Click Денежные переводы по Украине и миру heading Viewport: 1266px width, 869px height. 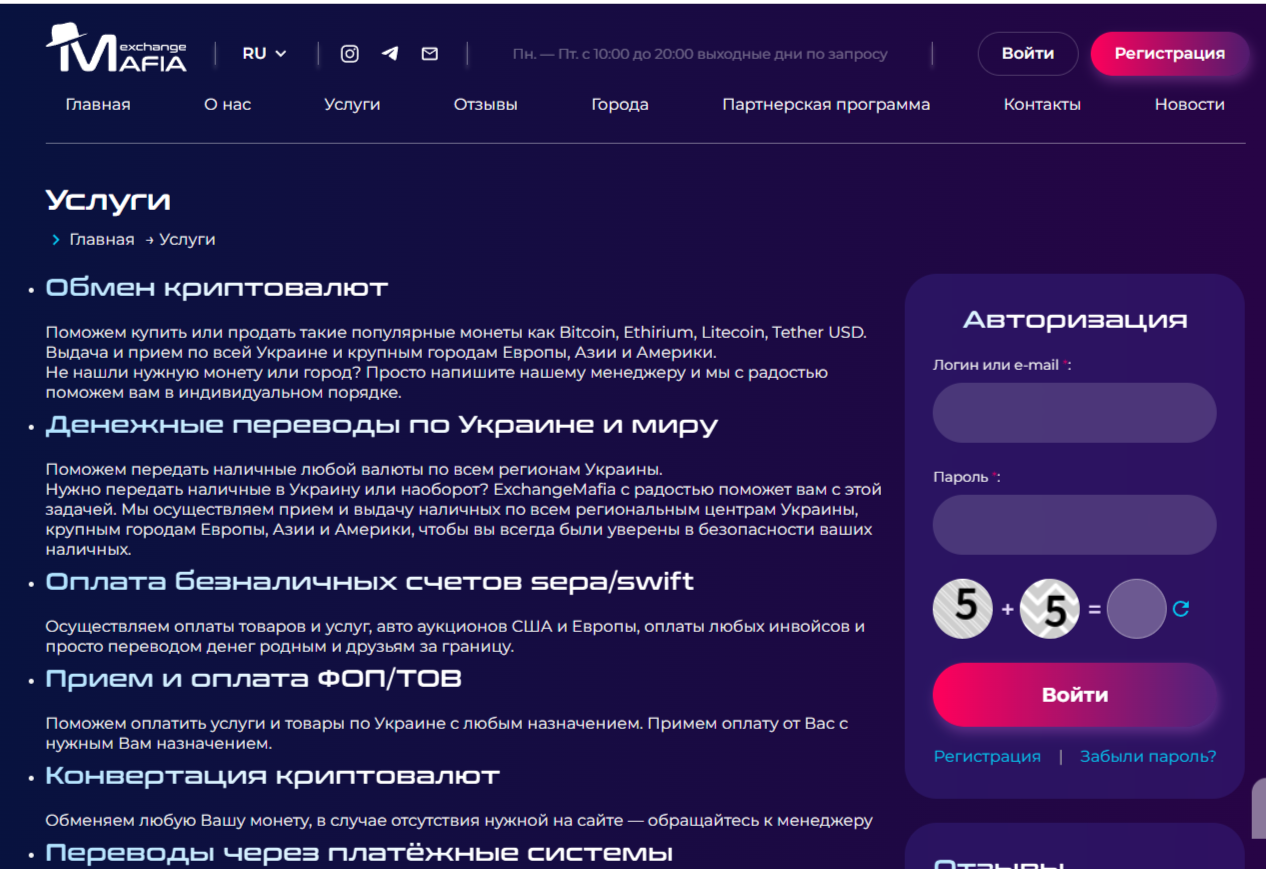(382, 425)
